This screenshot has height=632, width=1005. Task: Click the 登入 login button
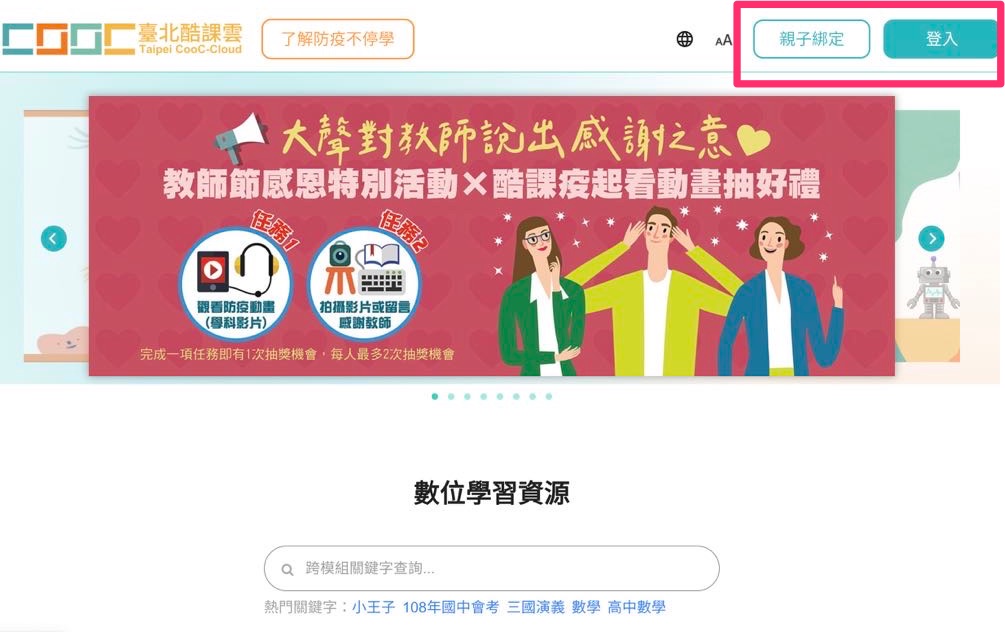click(x=940, y=39)
